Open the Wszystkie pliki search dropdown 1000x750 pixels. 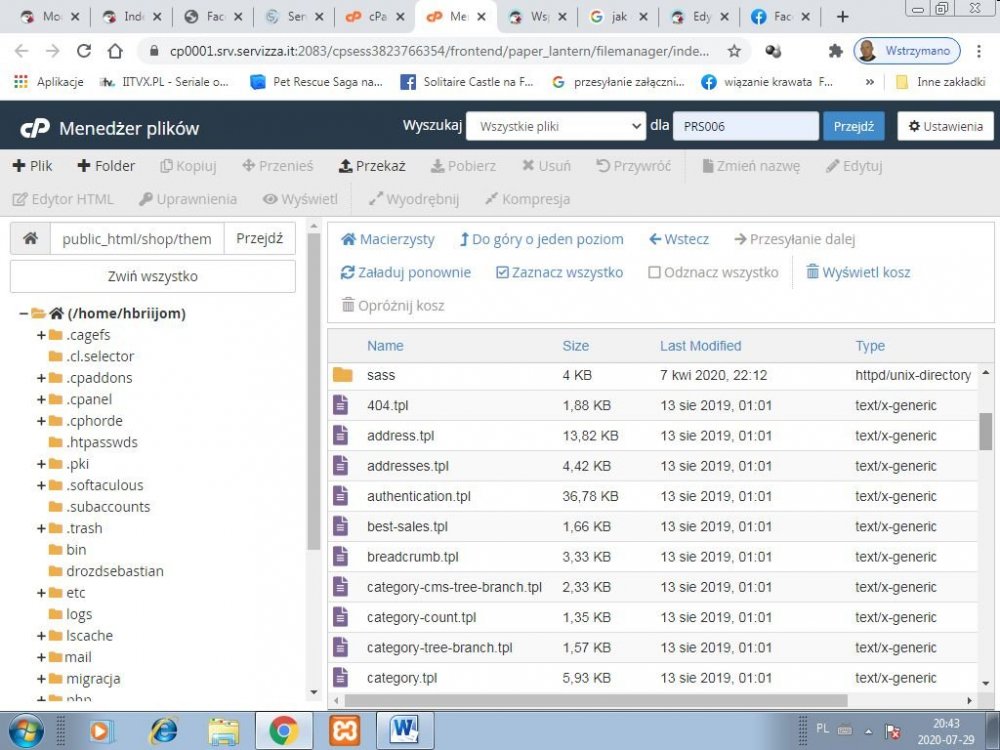(x=556, y=126)
